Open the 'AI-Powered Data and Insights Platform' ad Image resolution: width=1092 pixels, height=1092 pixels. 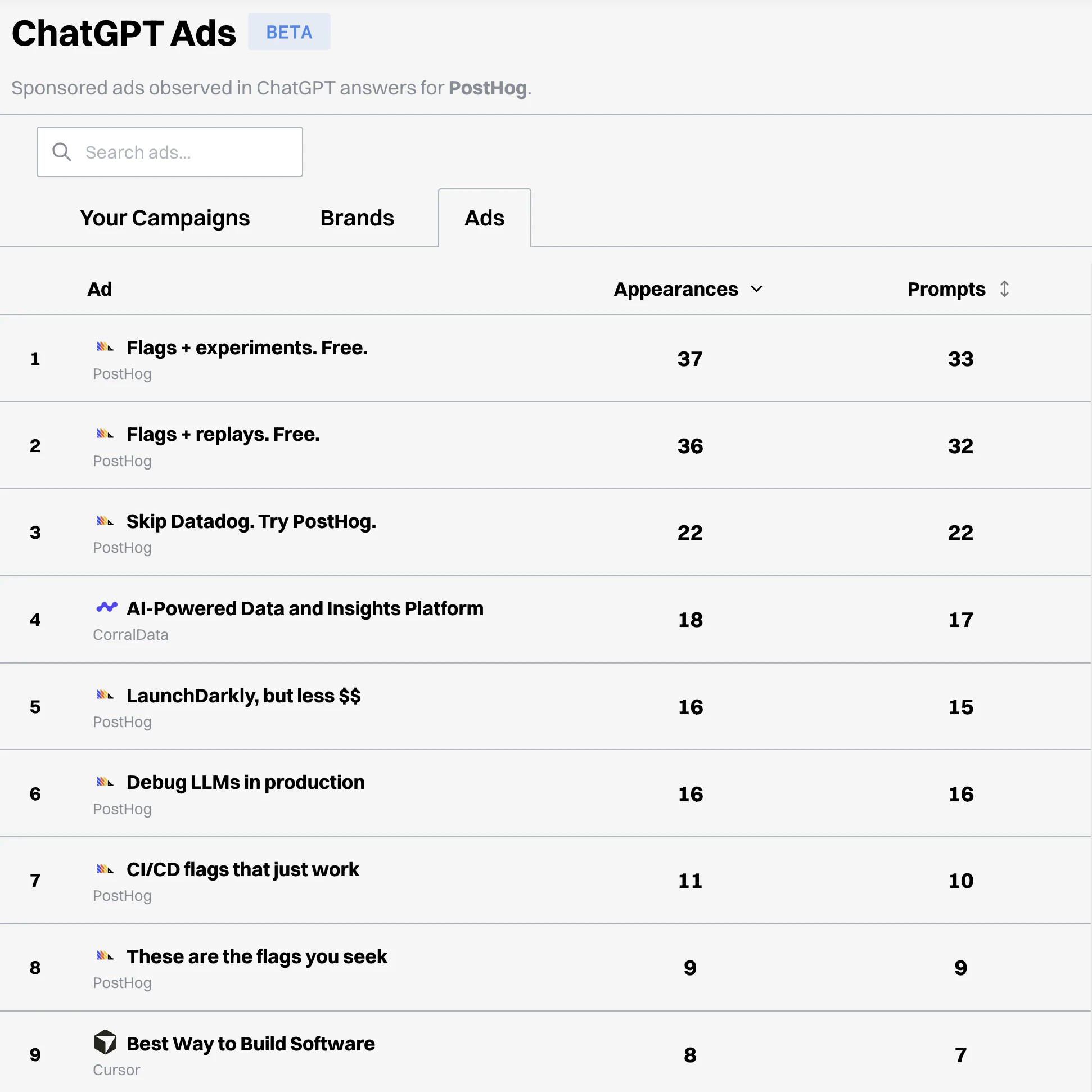pyautogui.click(x=305, y=608)
